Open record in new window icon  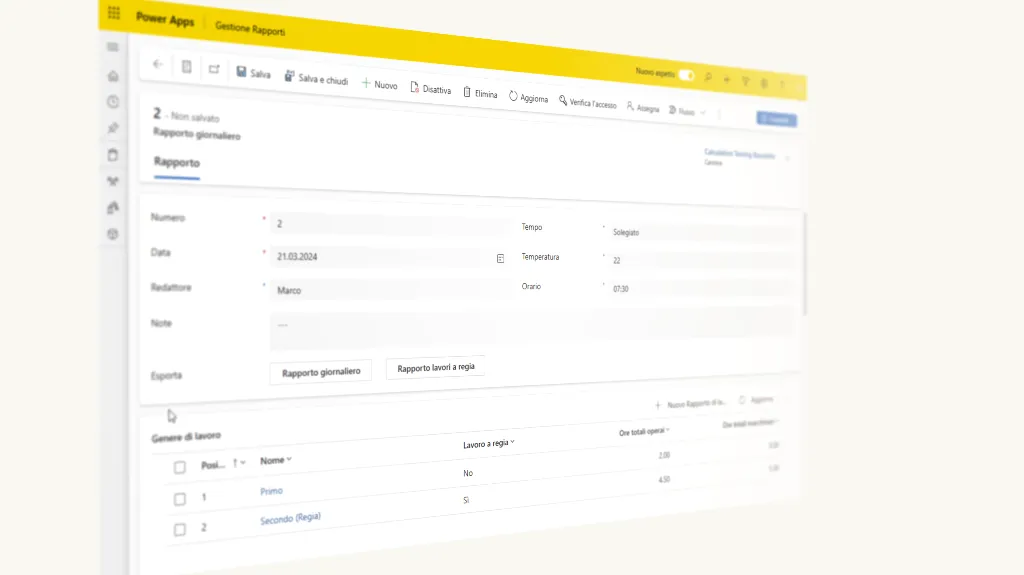[x=214, y=69]
